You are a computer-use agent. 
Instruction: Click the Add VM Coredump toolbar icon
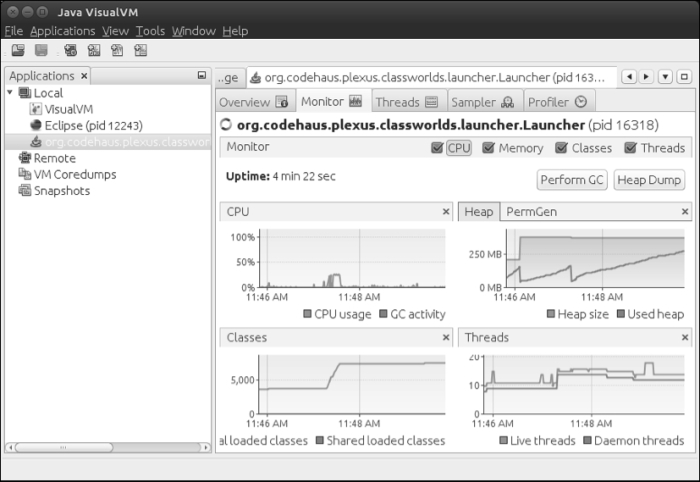tap(117, 50)
